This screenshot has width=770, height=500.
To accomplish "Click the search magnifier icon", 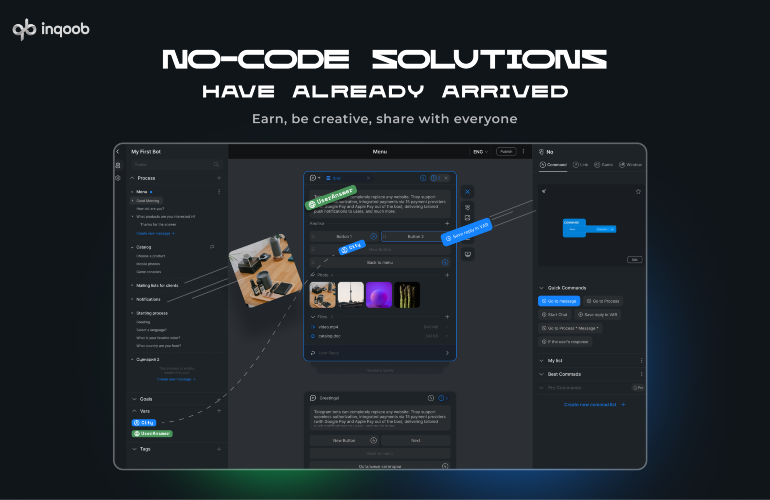I will [216, 165].
